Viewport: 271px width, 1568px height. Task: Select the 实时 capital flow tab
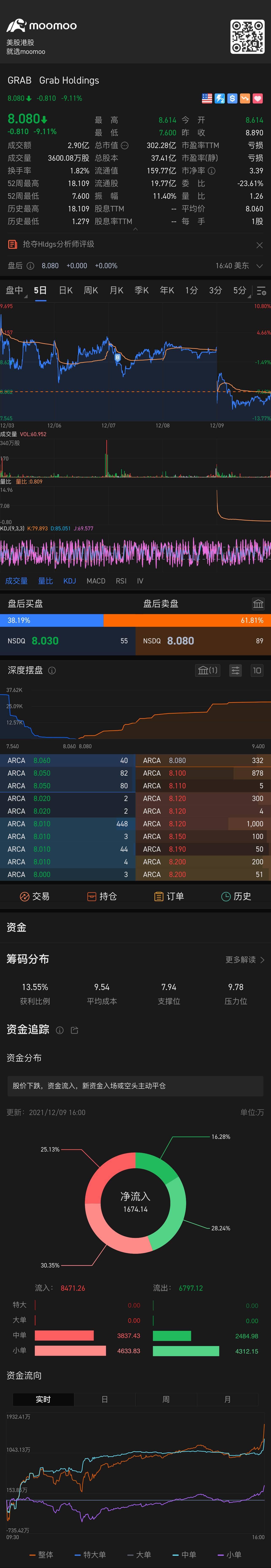(43, 1399)
